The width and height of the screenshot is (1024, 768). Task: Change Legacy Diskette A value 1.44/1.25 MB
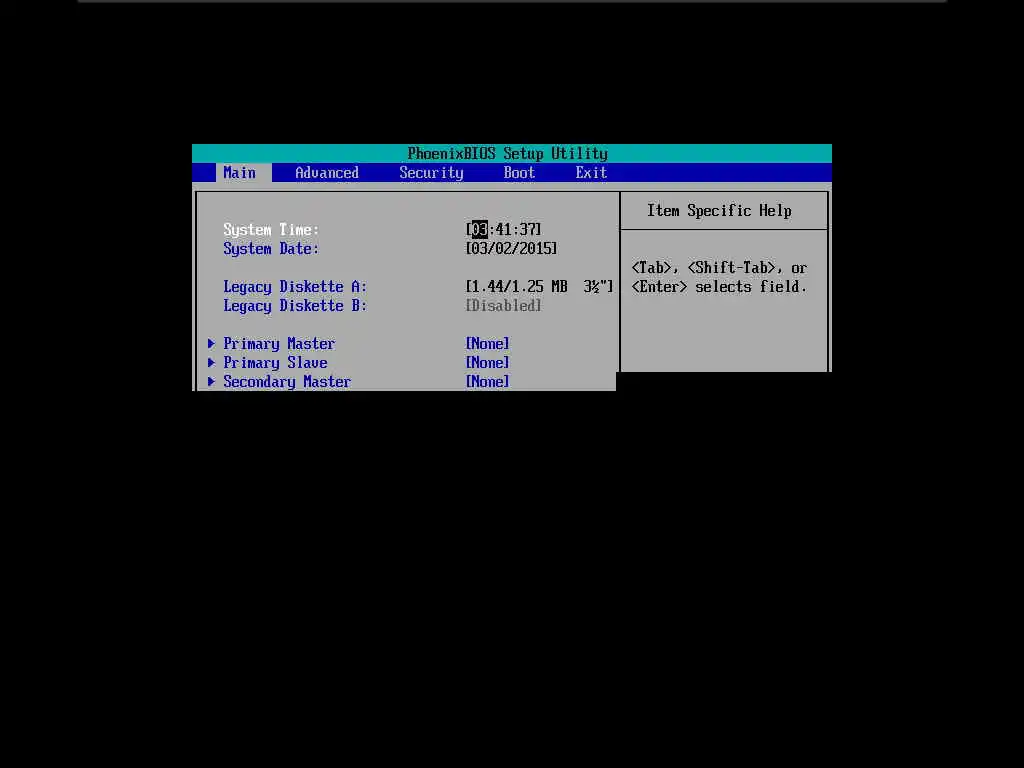point(539,287)
